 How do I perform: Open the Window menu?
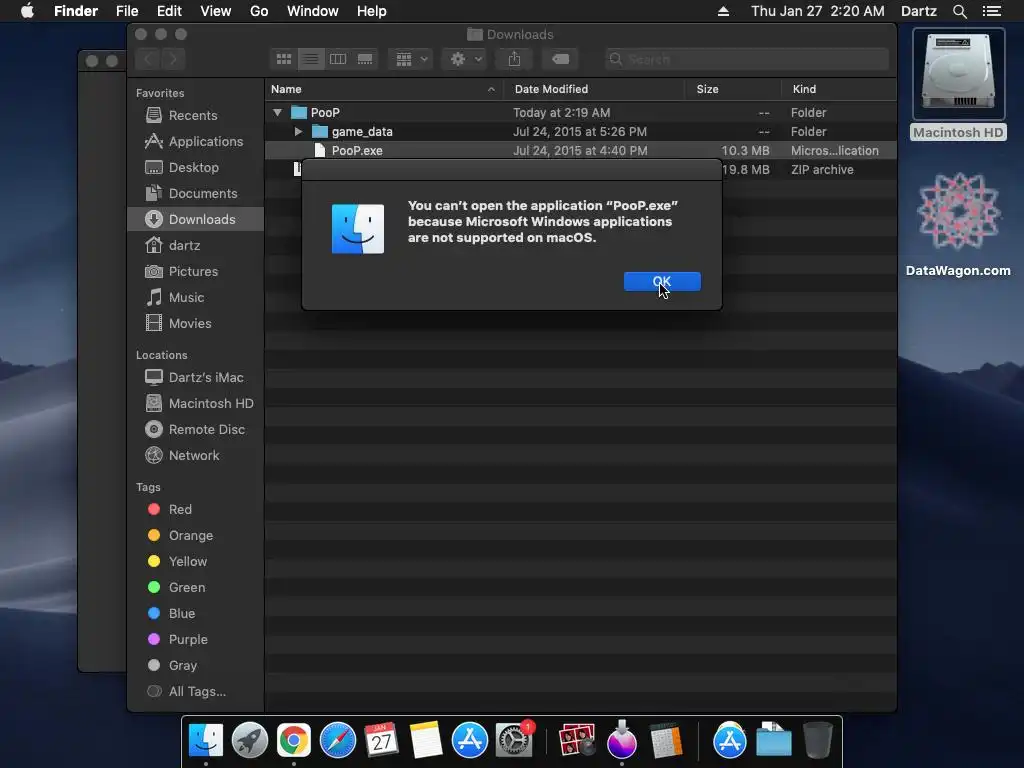(313, 11)
